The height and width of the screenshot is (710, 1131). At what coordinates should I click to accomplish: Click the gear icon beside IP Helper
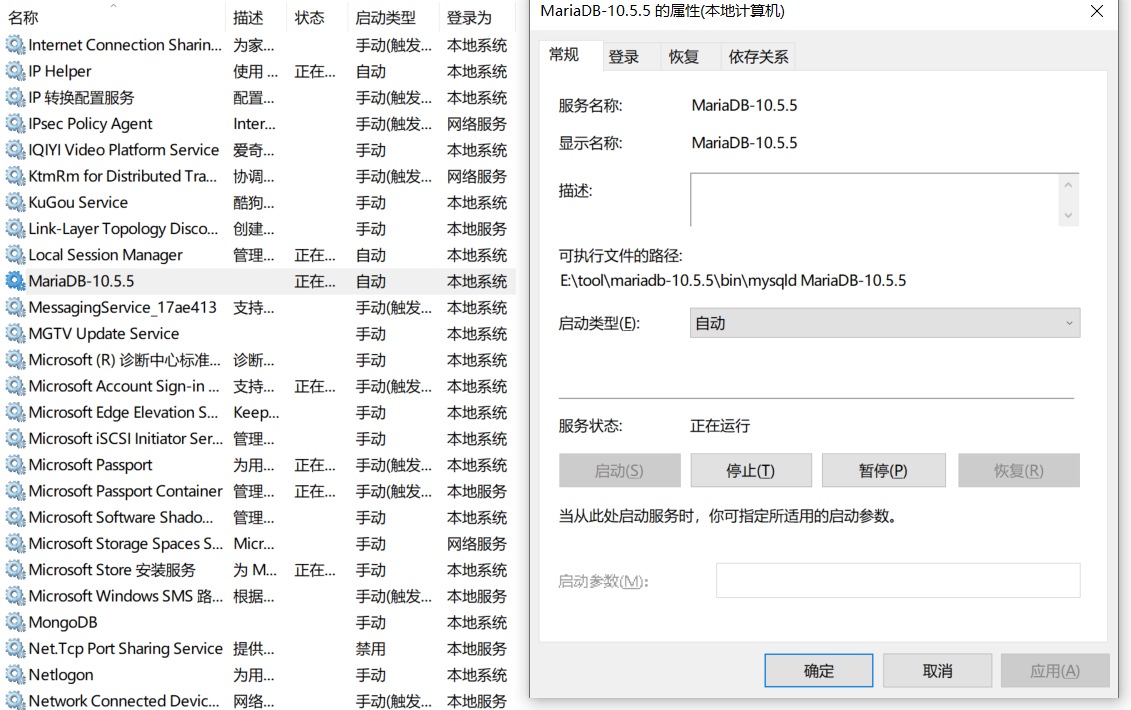(15, 71)
